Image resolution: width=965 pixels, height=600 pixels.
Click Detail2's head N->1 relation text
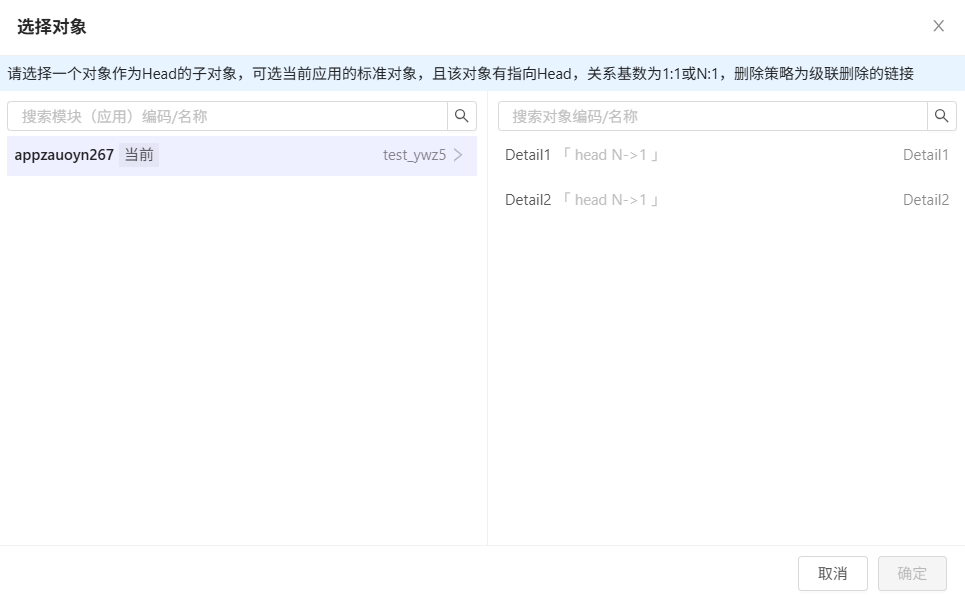tap(611, 200)
